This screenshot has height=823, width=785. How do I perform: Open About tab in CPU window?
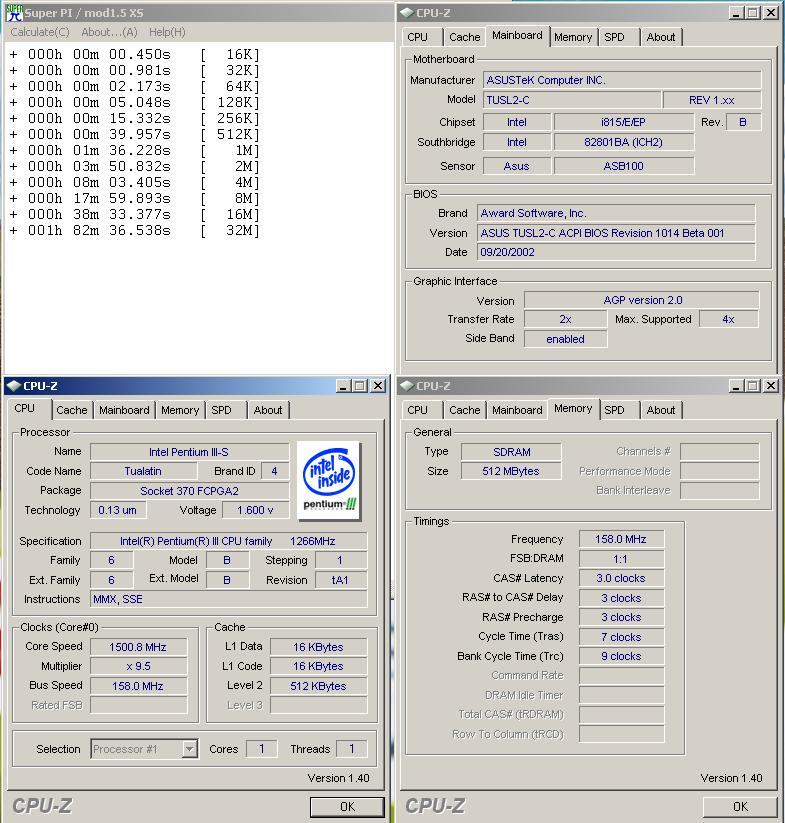point(268,410)
